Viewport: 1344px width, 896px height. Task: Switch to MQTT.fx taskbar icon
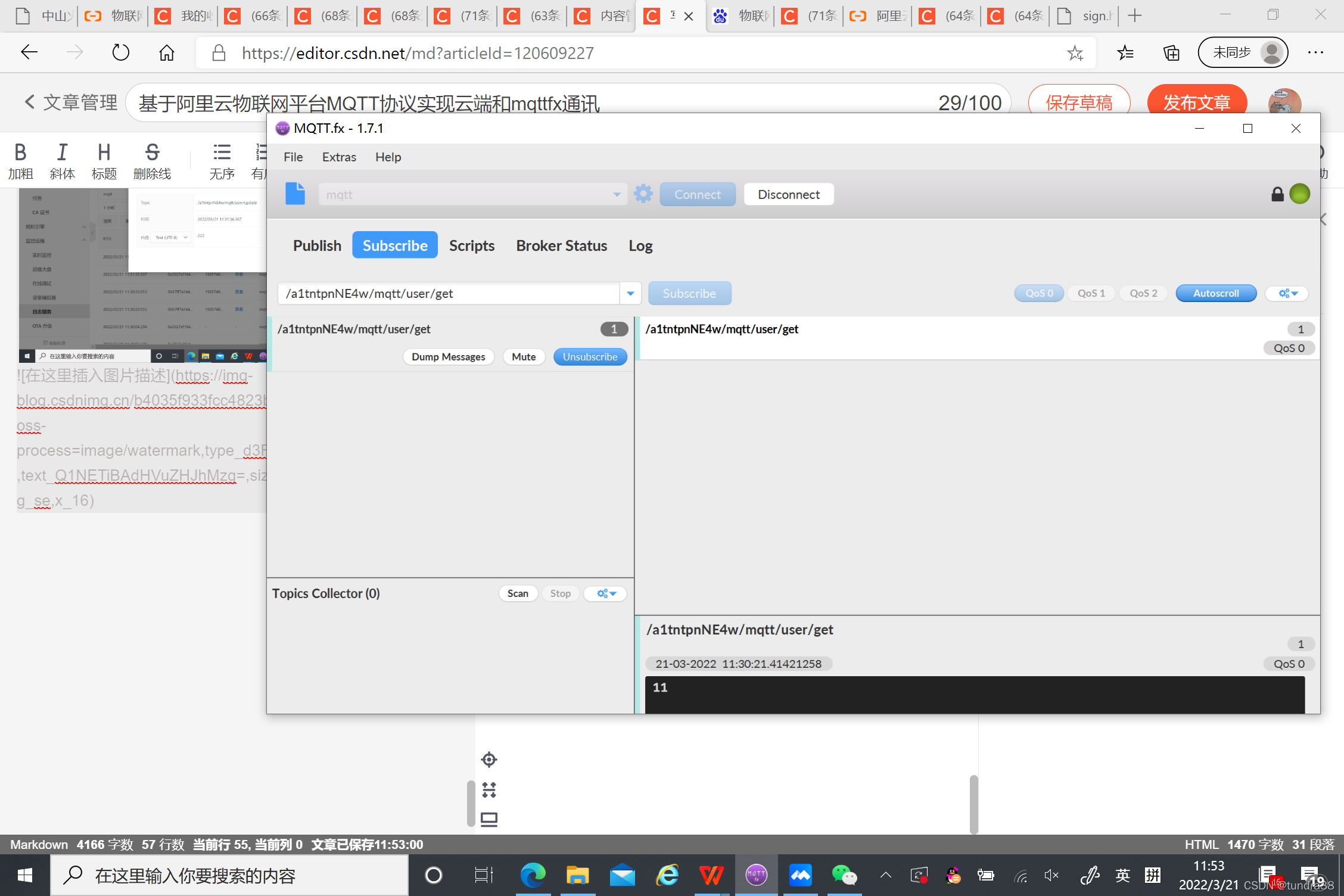756,875
